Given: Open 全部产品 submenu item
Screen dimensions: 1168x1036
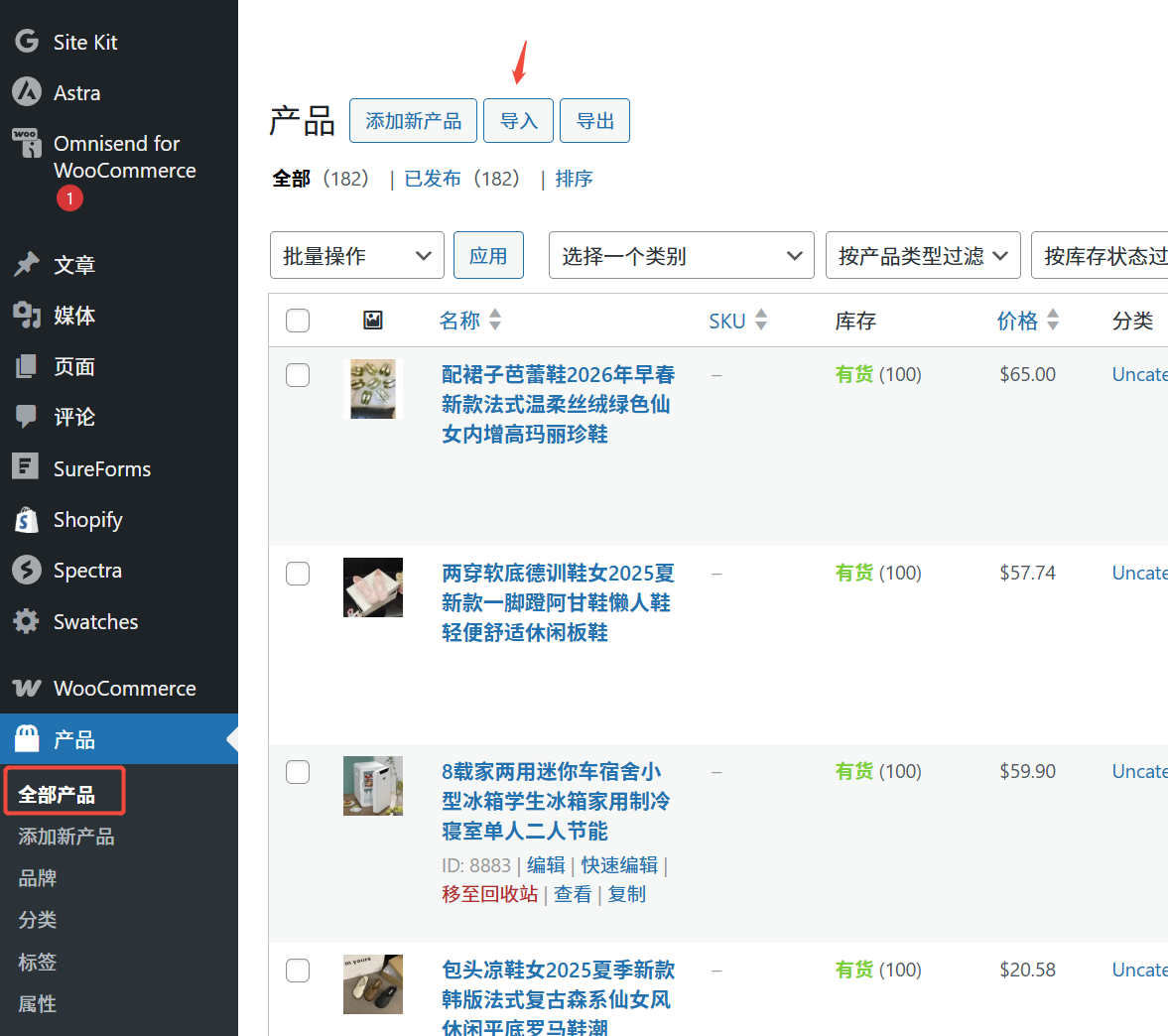Looking at the screenshot, I should pos(57,795).
